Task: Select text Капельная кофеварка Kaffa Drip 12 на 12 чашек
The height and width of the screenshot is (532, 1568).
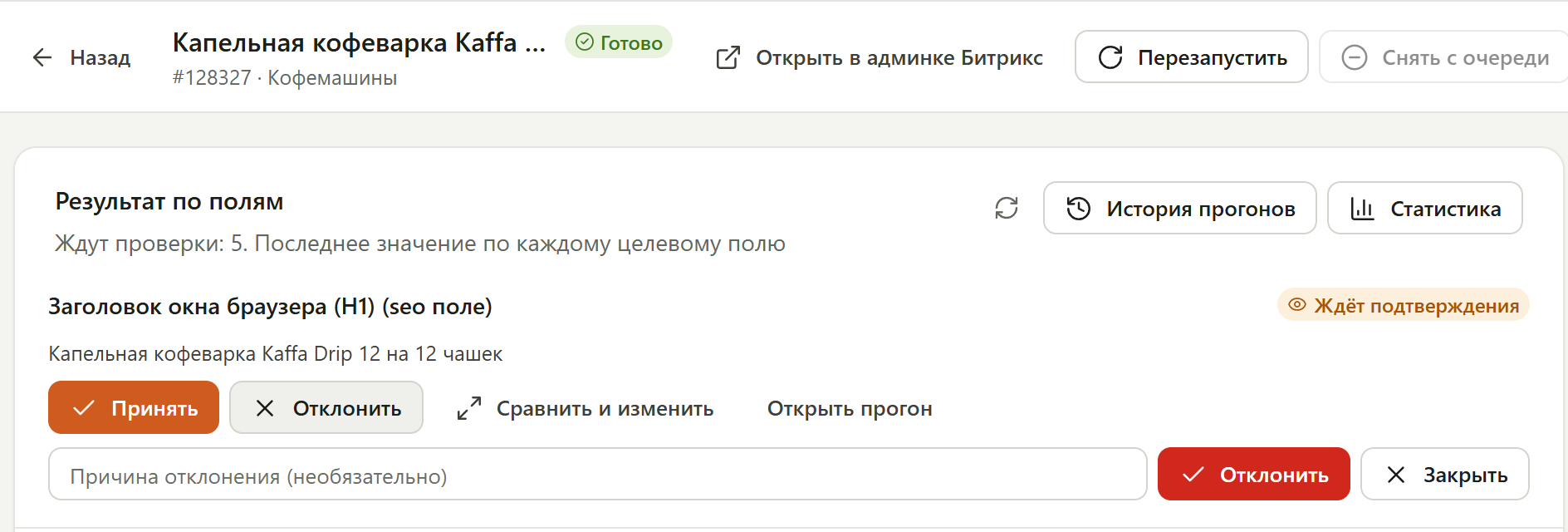Action: pyautogui.click(x=275, y=353)
